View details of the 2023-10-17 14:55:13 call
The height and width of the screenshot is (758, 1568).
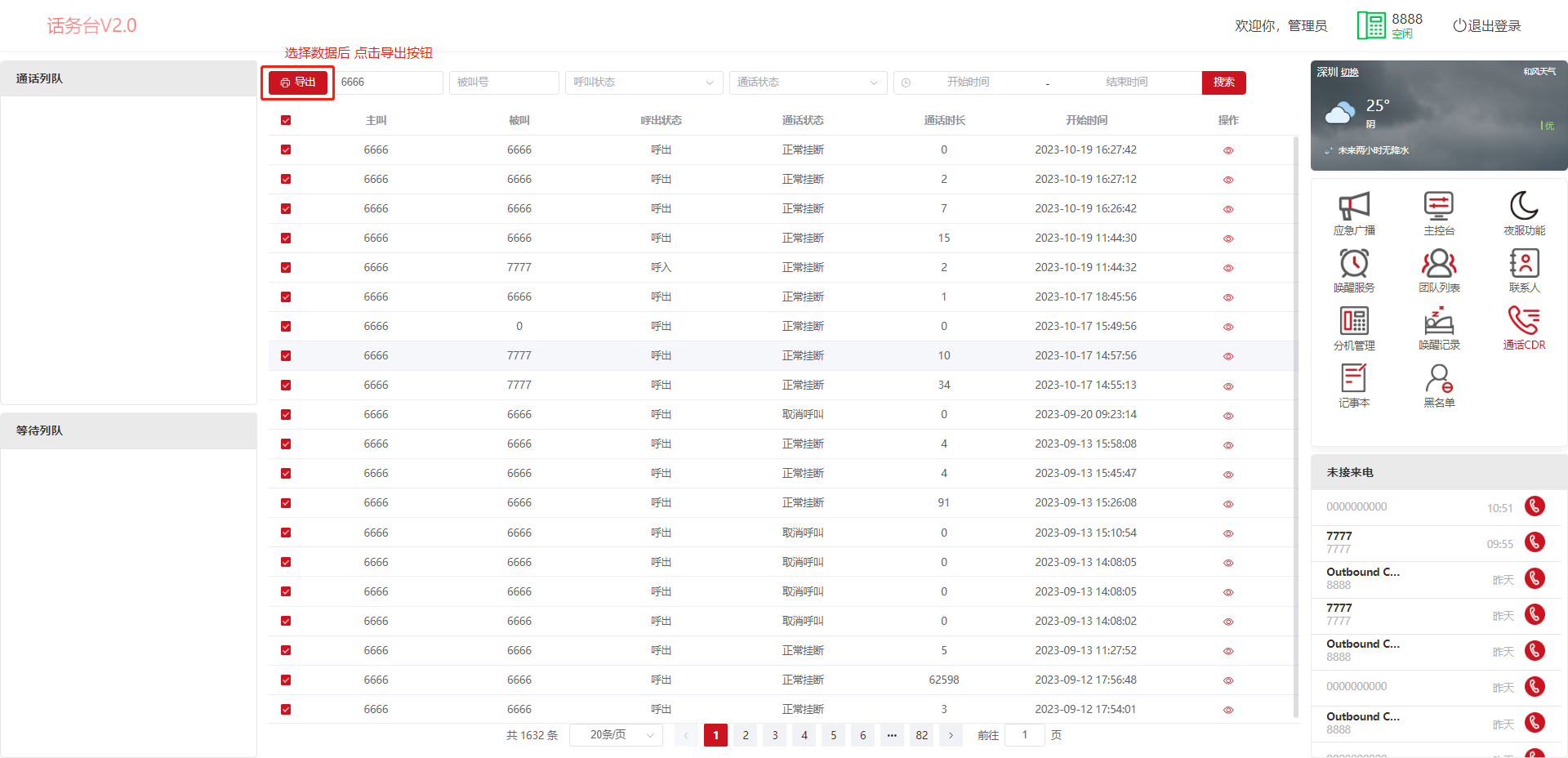point(1227,386)
